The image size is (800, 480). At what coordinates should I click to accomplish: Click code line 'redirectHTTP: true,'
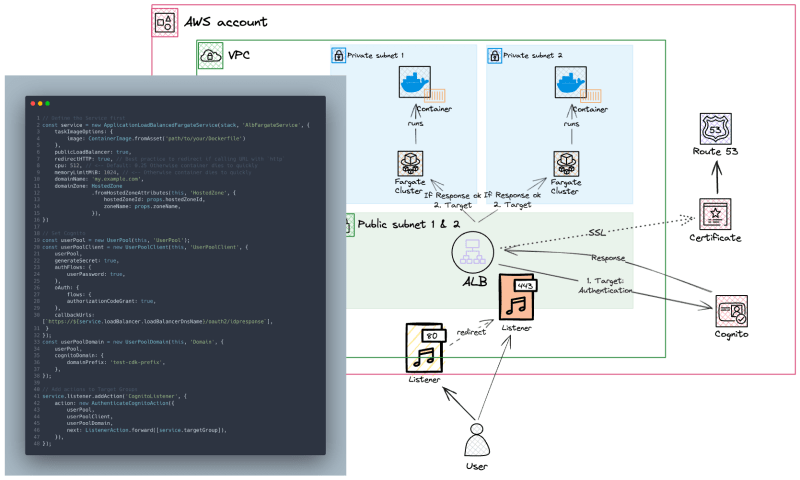click(83, 159)
